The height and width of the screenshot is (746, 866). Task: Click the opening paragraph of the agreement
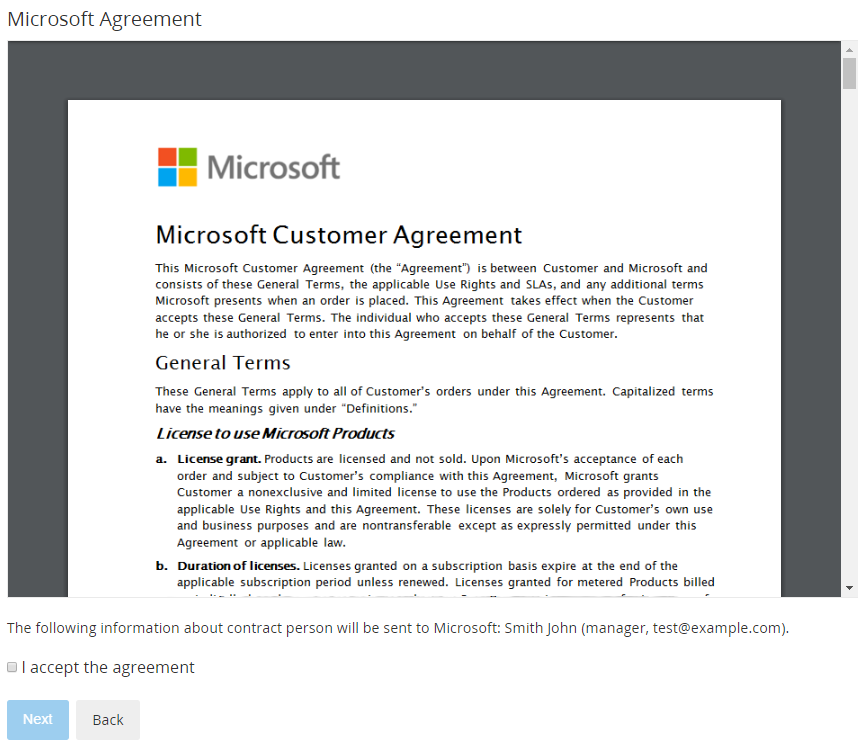(430, 300)
